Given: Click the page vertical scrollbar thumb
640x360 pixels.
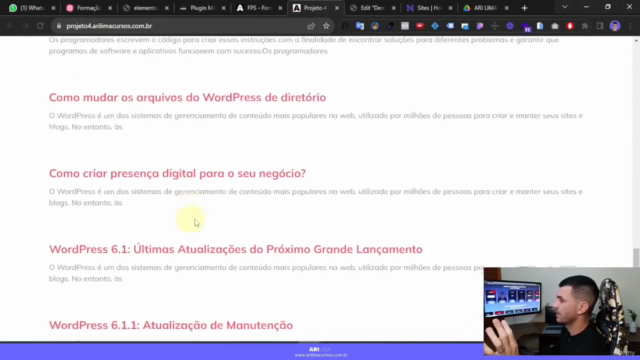Looking at the screenshot, I should click(x=636, y=258).
